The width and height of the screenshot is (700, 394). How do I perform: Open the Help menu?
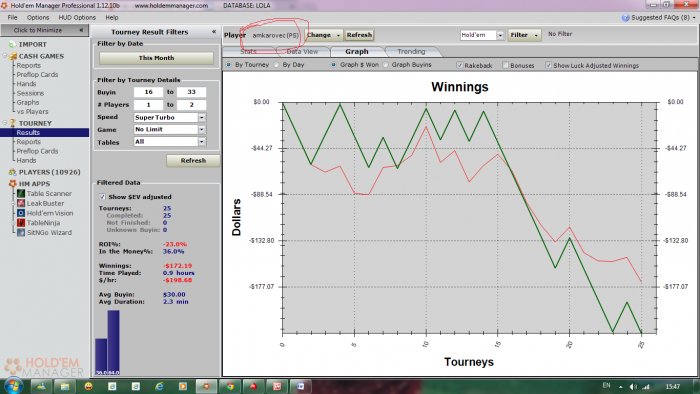tap(112, 17)
